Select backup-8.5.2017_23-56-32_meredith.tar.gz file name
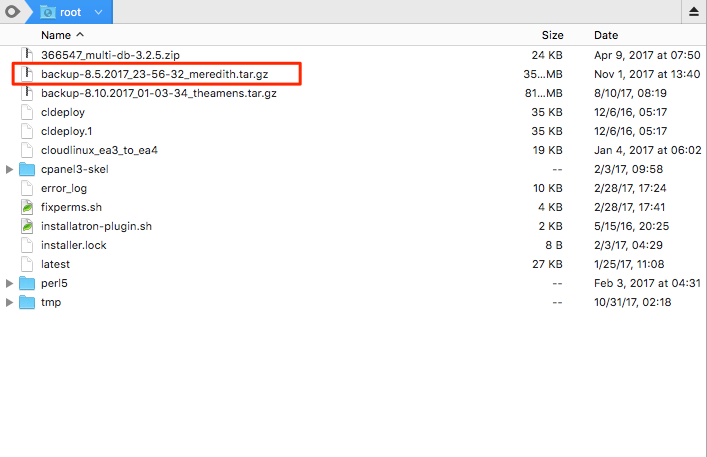707x457 pixels. (155, 74)
